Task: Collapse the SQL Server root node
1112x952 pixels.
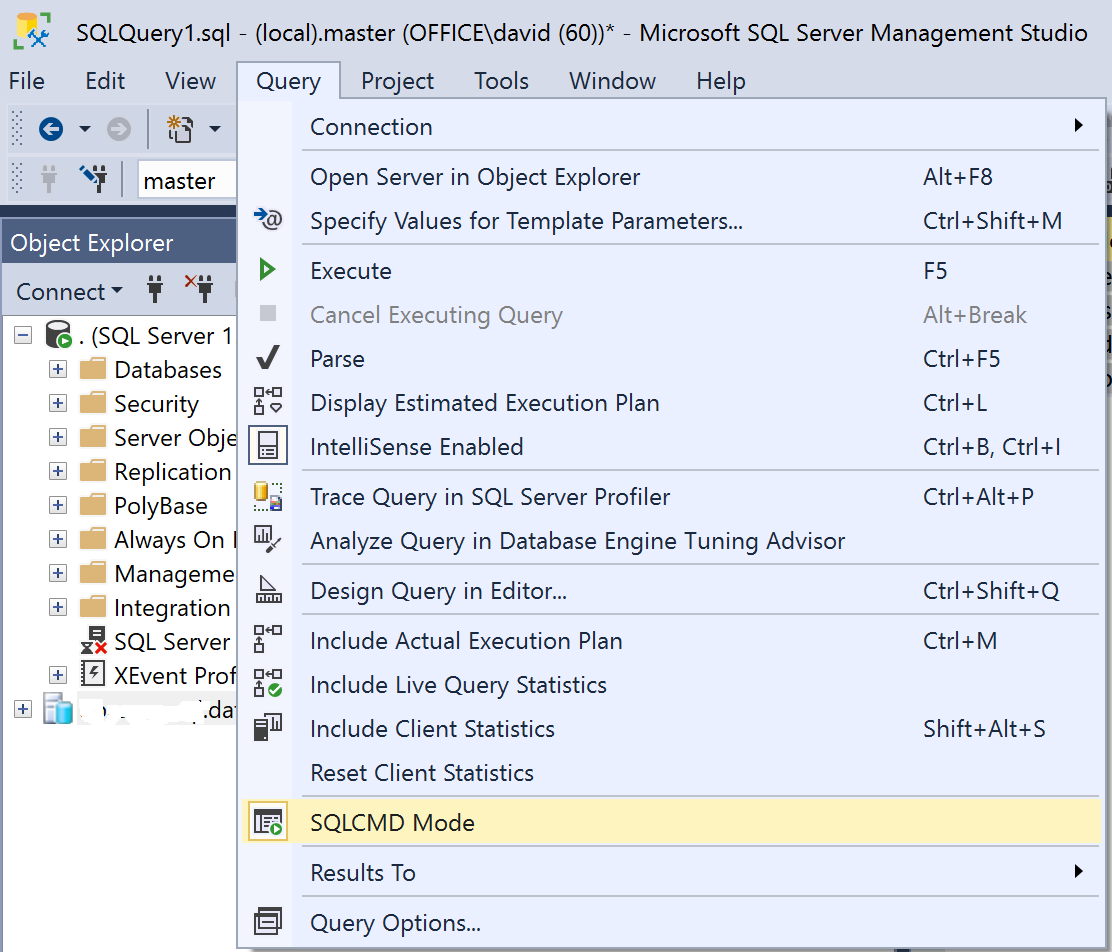Action: pyautogui.click(x=23, y=335)
